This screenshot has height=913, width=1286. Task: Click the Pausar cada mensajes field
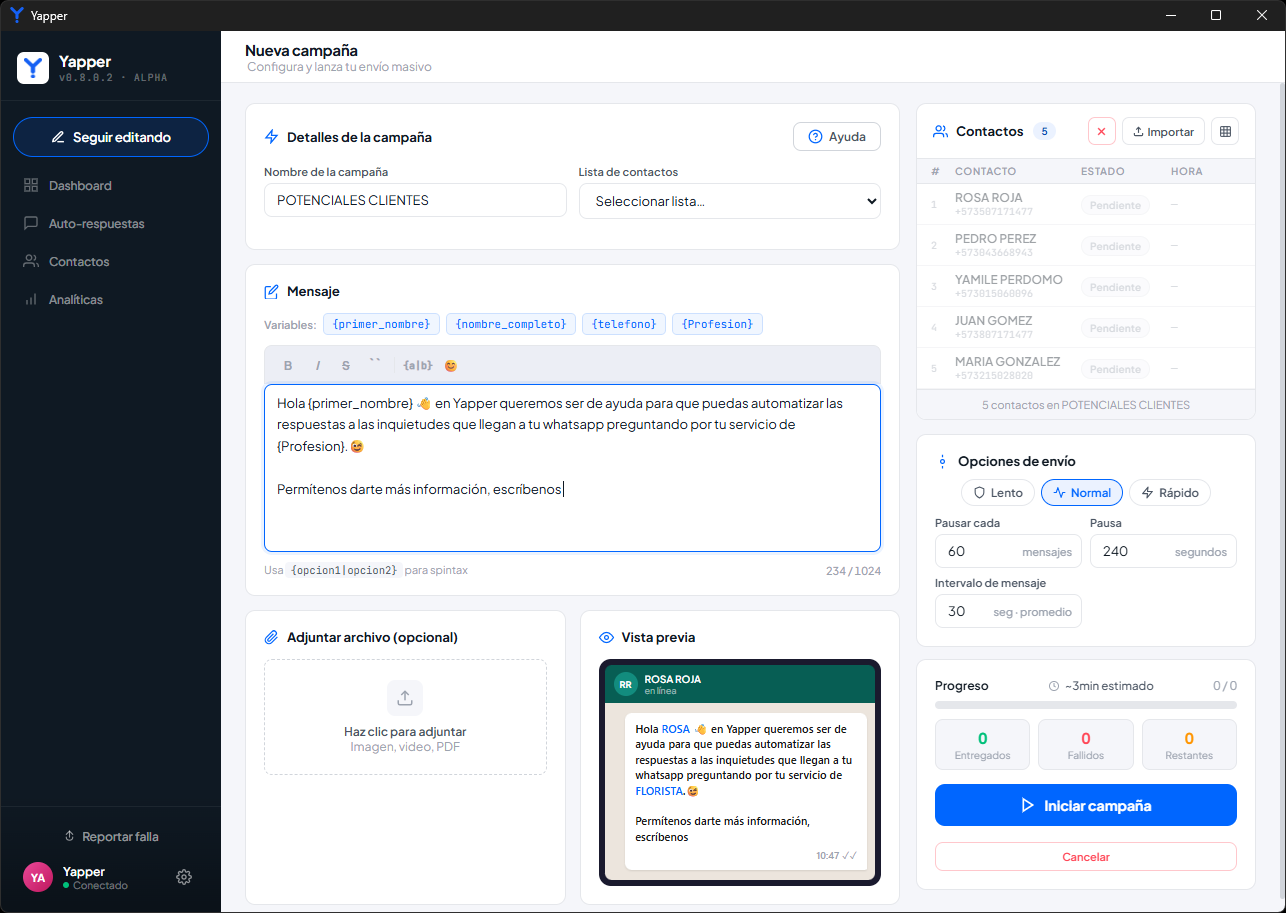(x=1008, y=551)
